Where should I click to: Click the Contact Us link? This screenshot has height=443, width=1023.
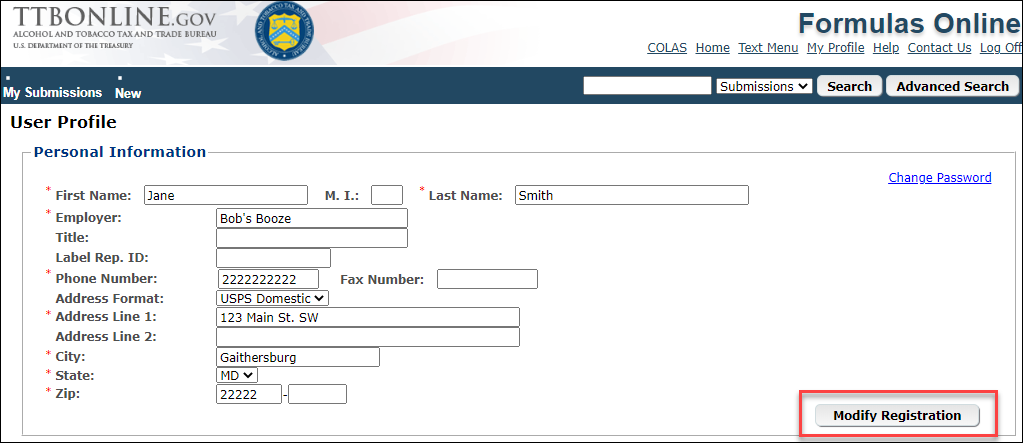939,48
